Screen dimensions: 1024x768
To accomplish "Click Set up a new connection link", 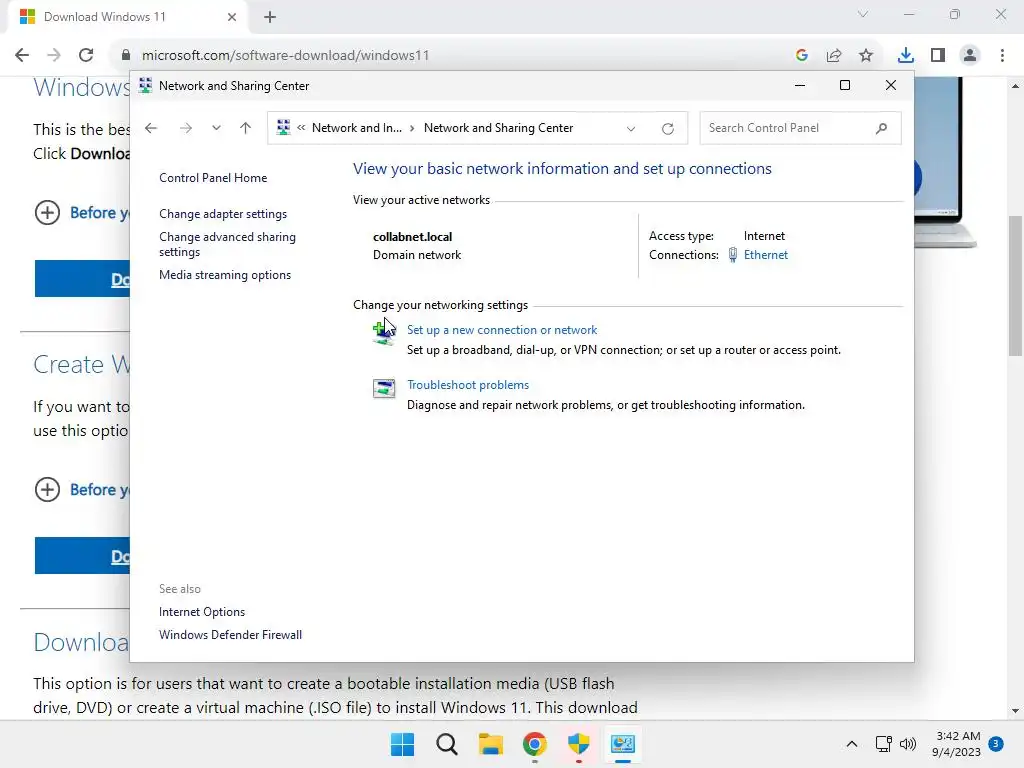I will [x=502, y=330].
